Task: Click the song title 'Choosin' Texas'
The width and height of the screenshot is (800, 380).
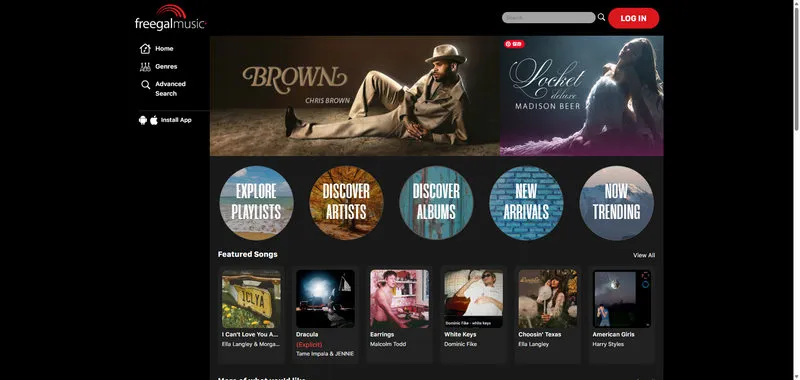Action: (x=540, y=335)
